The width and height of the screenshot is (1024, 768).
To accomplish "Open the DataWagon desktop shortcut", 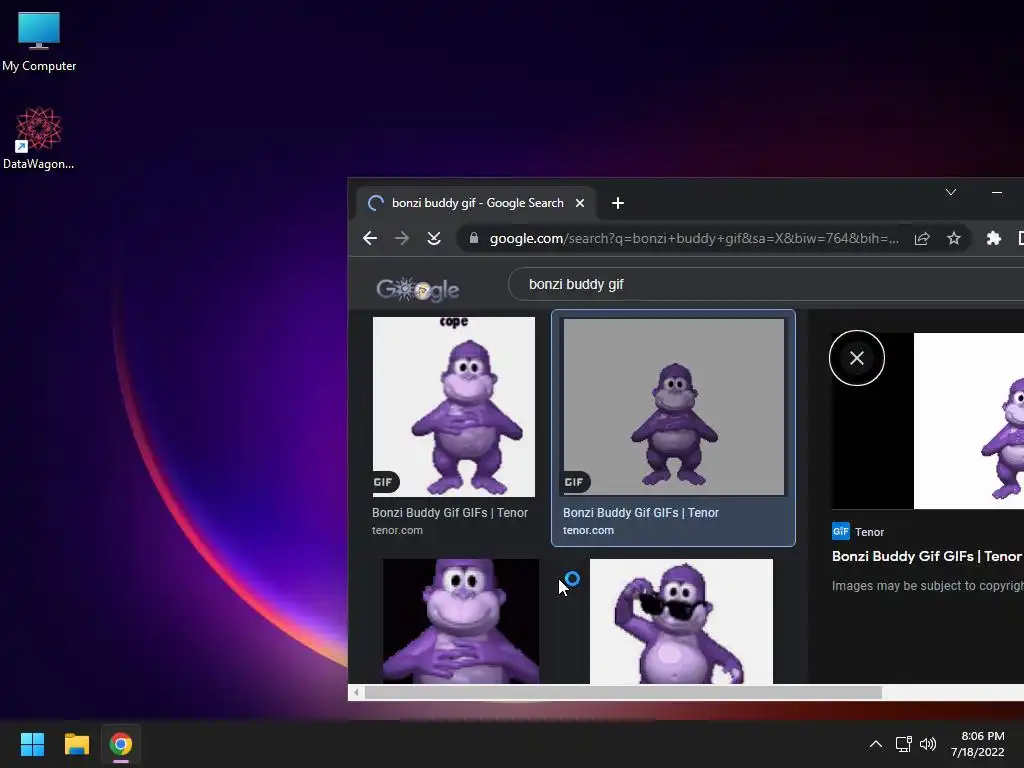I will click(39, 138).
